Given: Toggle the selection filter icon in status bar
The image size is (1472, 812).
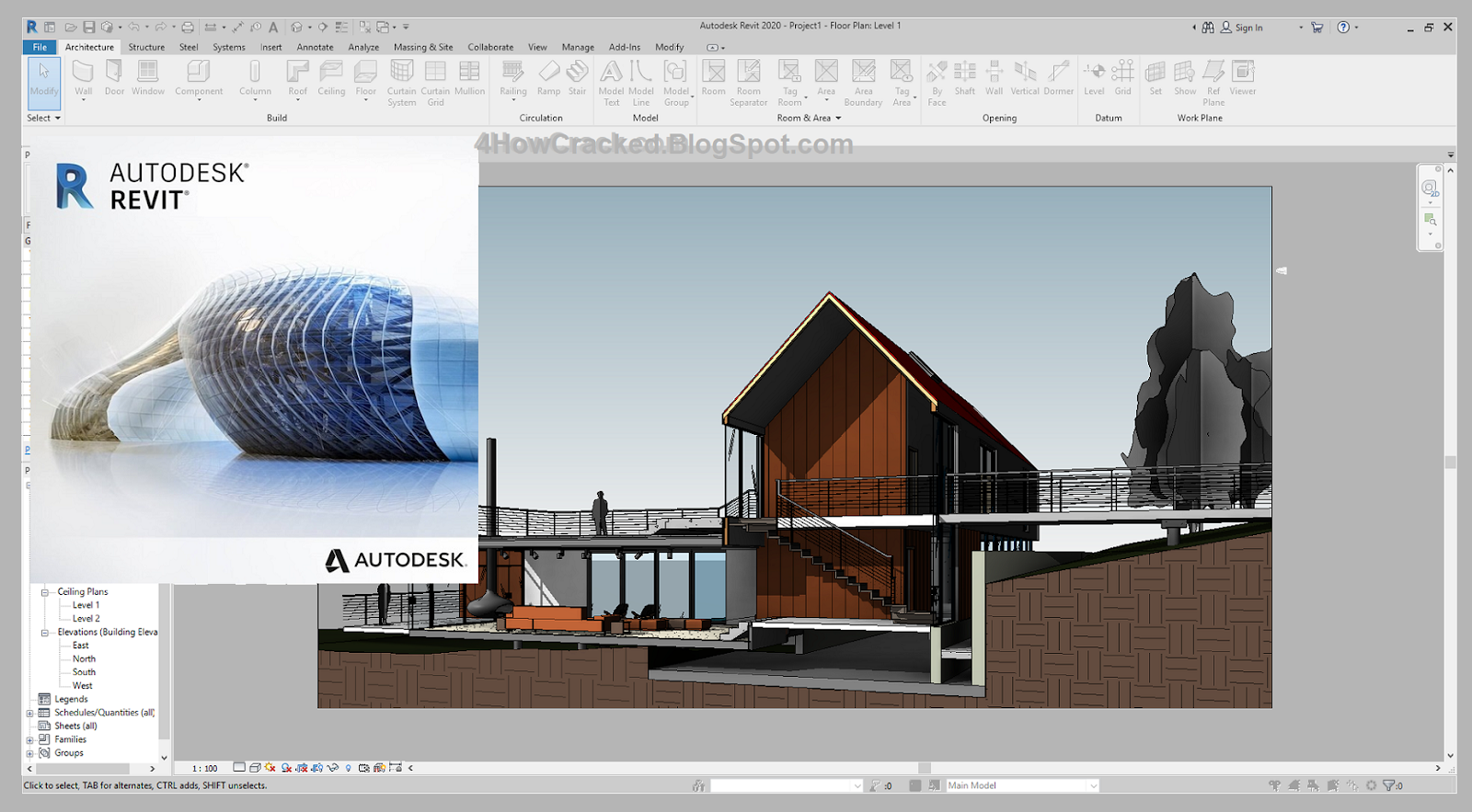Looking at the screenshot, I should click(1393, 785).
